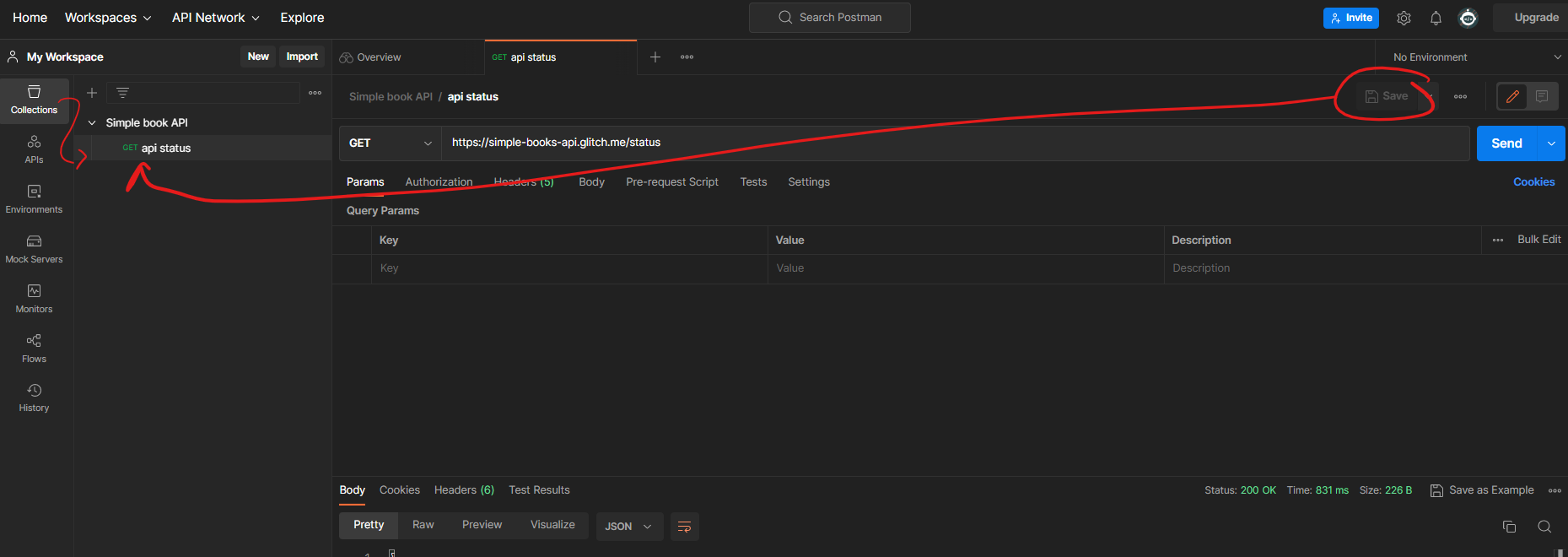Open the Params tab
Screen dimensions: 1568x557
tap(365, 182)
